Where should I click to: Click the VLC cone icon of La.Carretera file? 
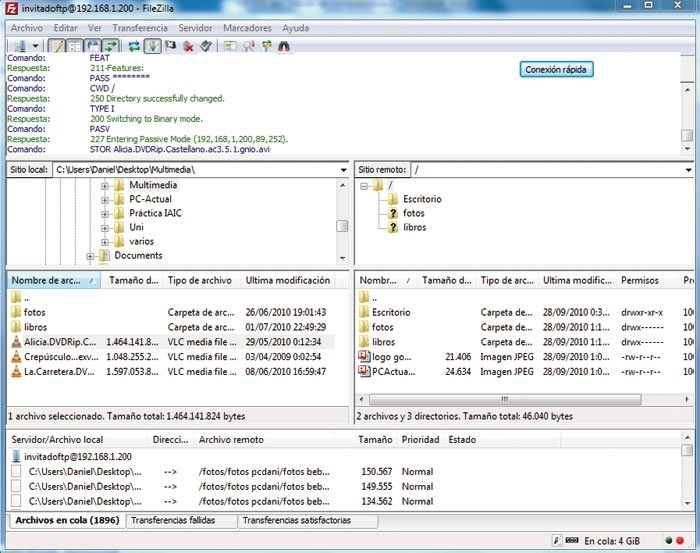pos(16,371)
